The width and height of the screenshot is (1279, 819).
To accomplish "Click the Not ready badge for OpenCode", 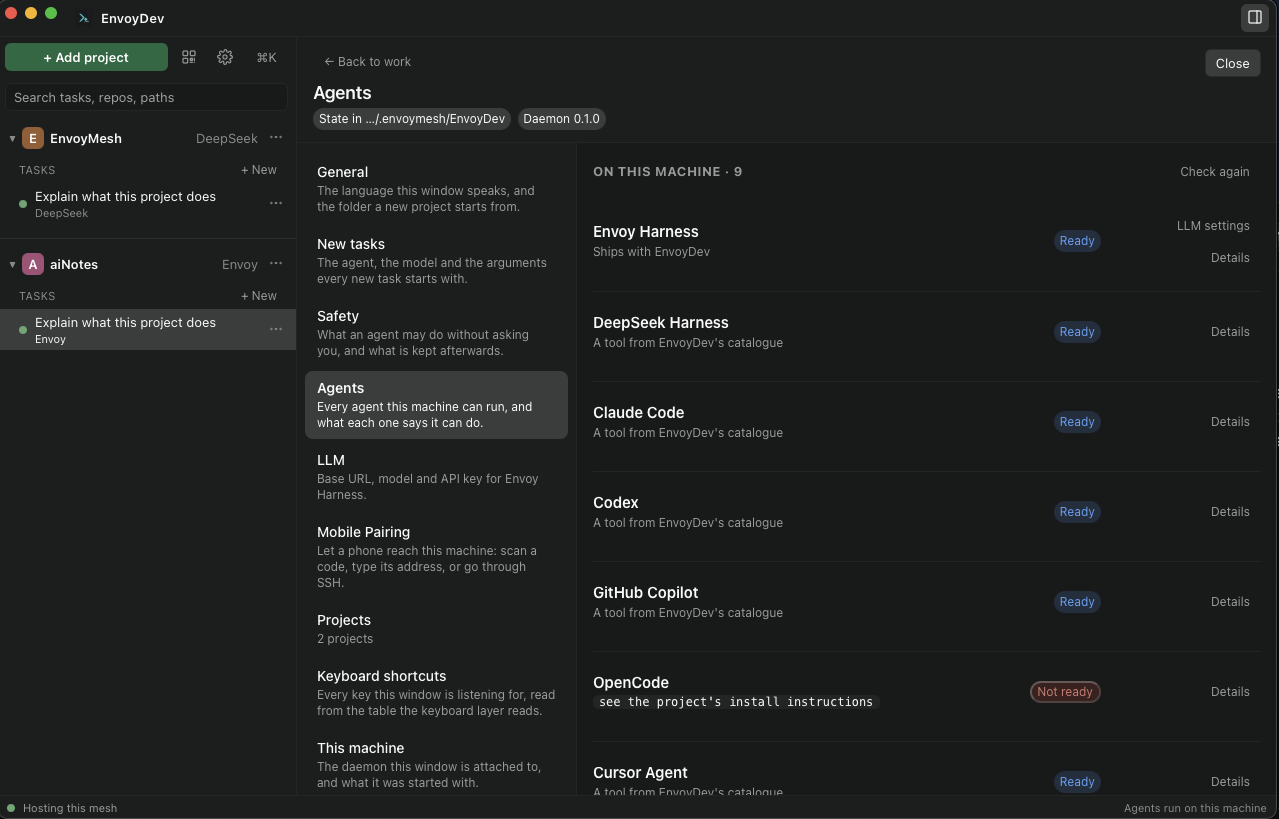I will pyautogui.click(x=1065, y=692).
